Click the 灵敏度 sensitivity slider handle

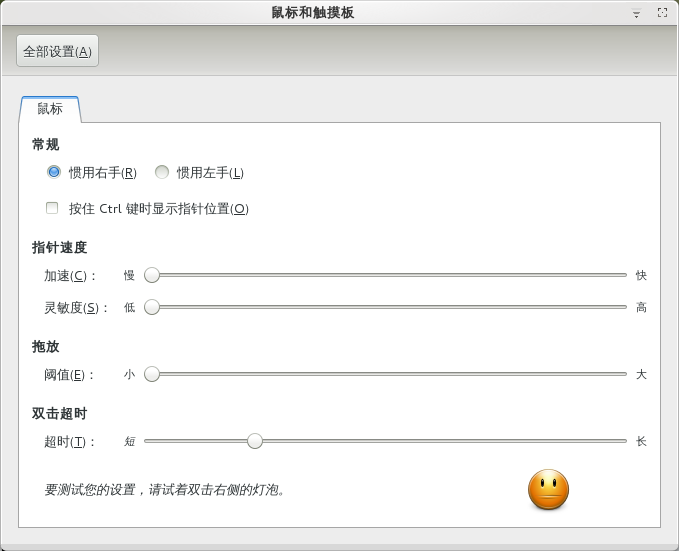(152, 307)
